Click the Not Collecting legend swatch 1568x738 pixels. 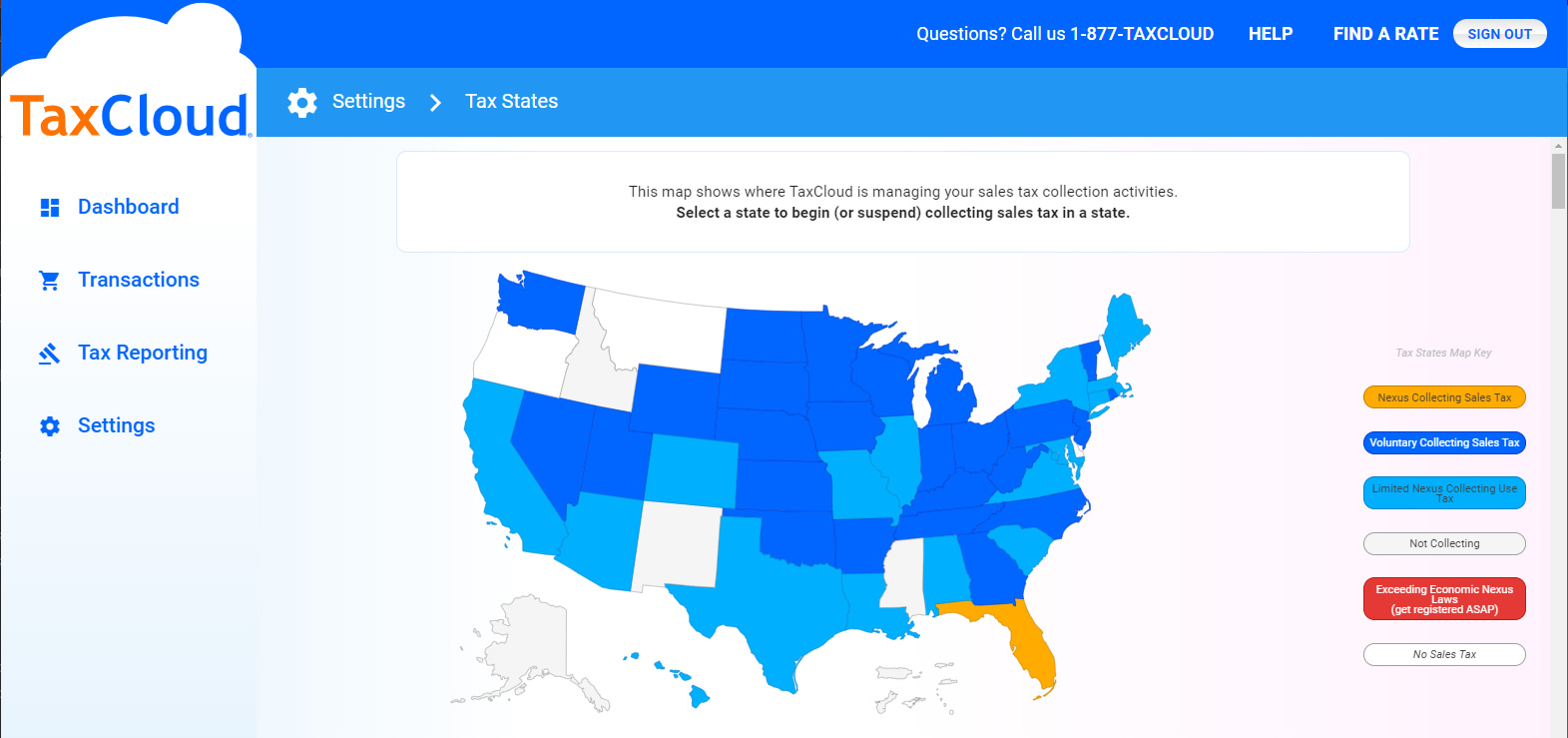pos(1444,543)
